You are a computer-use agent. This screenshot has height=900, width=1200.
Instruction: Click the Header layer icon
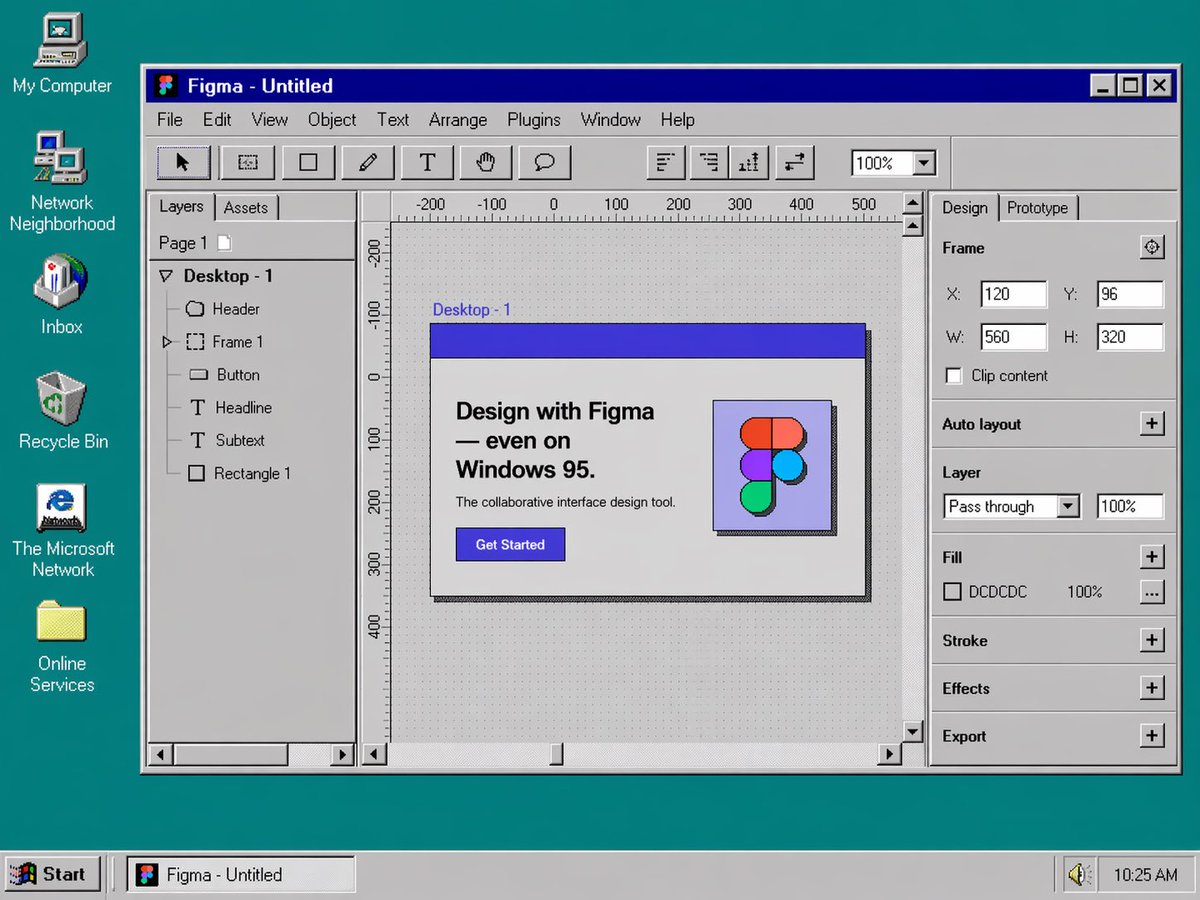[x=196, y=309]
